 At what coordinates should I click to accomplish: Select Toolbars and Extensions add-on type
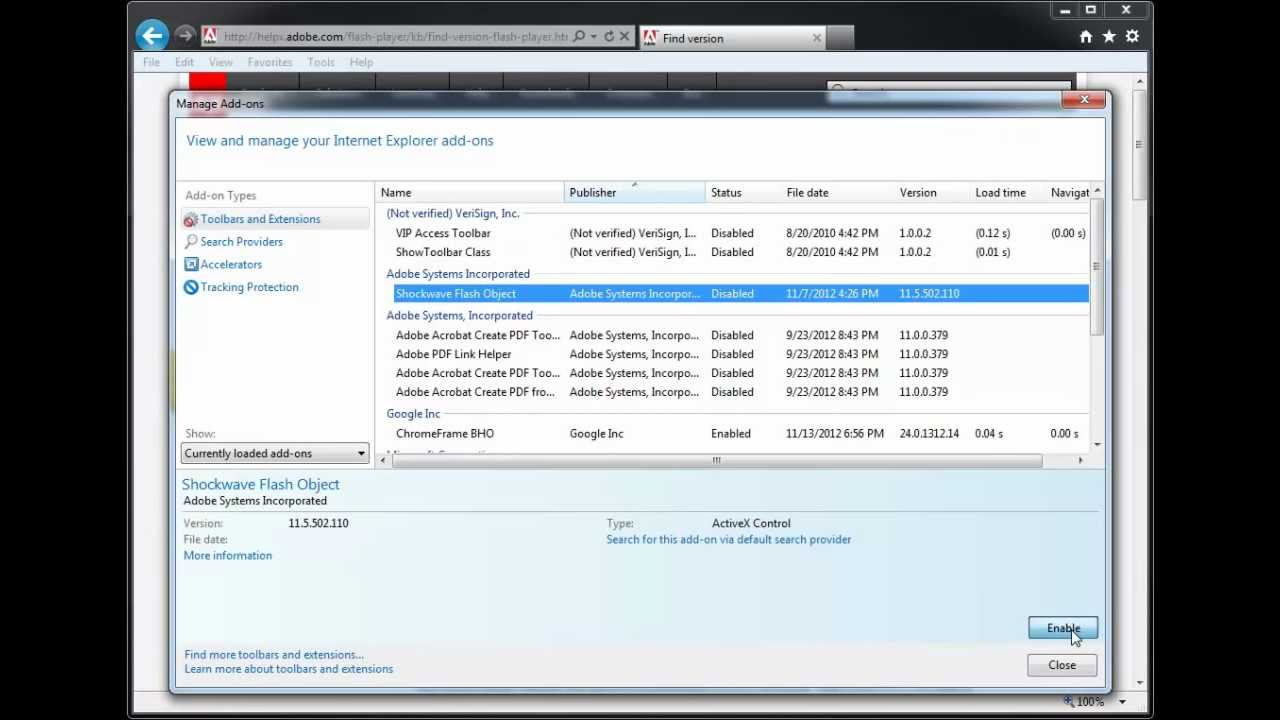(275, 219)
